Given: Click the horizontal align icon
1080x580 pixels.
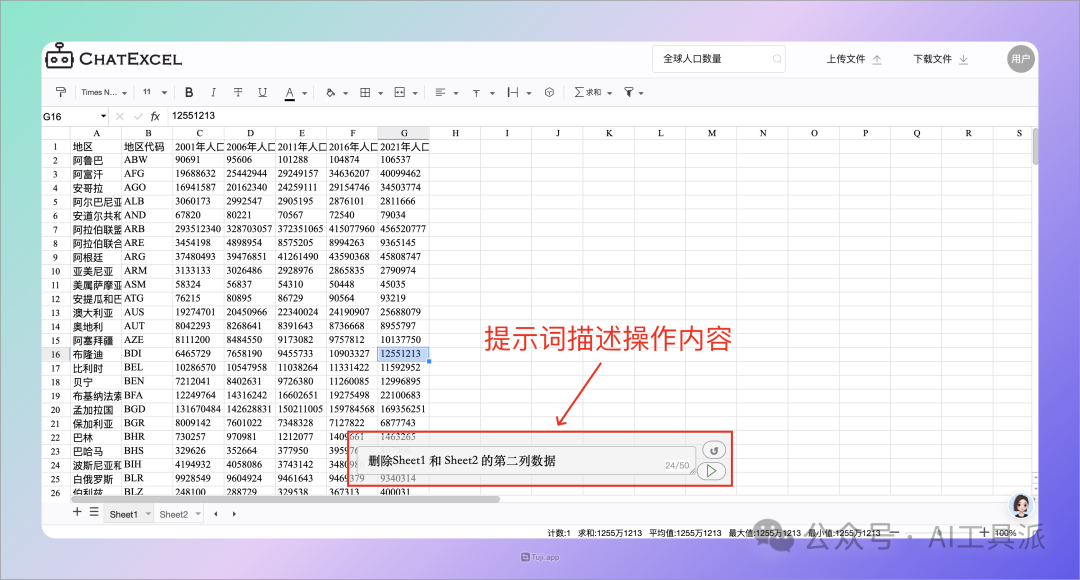Looking at the screenshot, I should pos(440,92).
